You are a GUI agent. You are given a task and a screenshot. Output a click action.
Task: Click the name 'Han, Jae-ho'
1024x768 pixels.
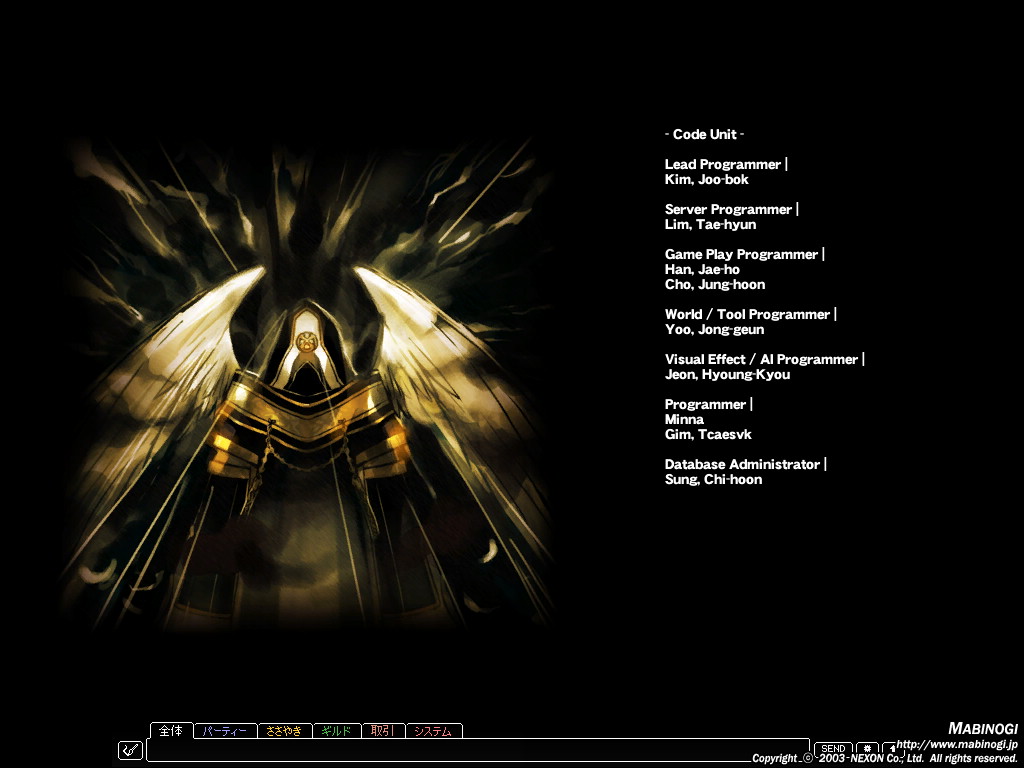click(x=702, y=269)
